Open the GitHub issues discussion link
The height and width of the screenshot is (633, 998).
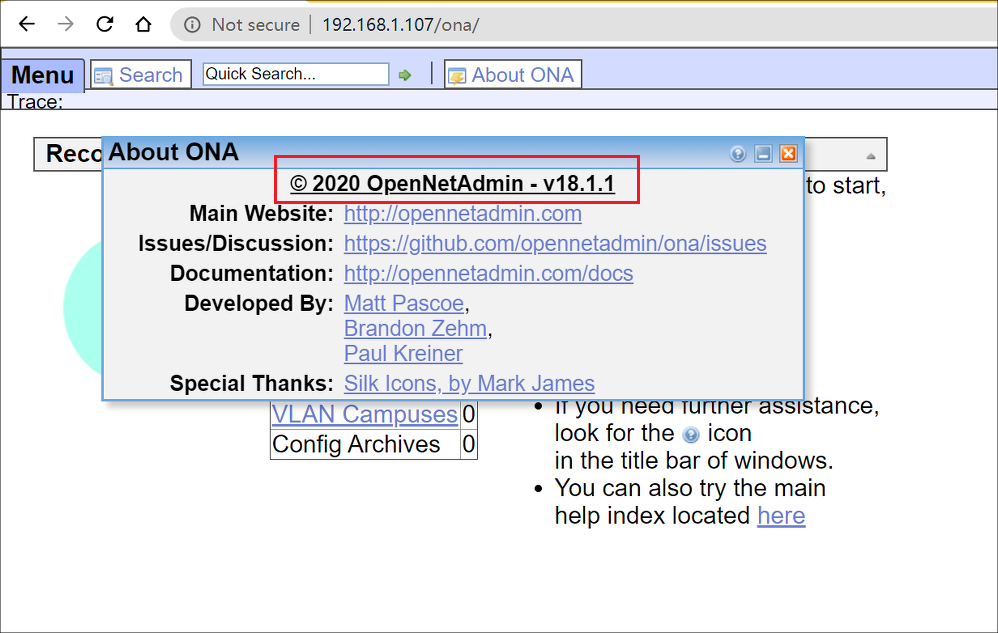pos(555,244)
